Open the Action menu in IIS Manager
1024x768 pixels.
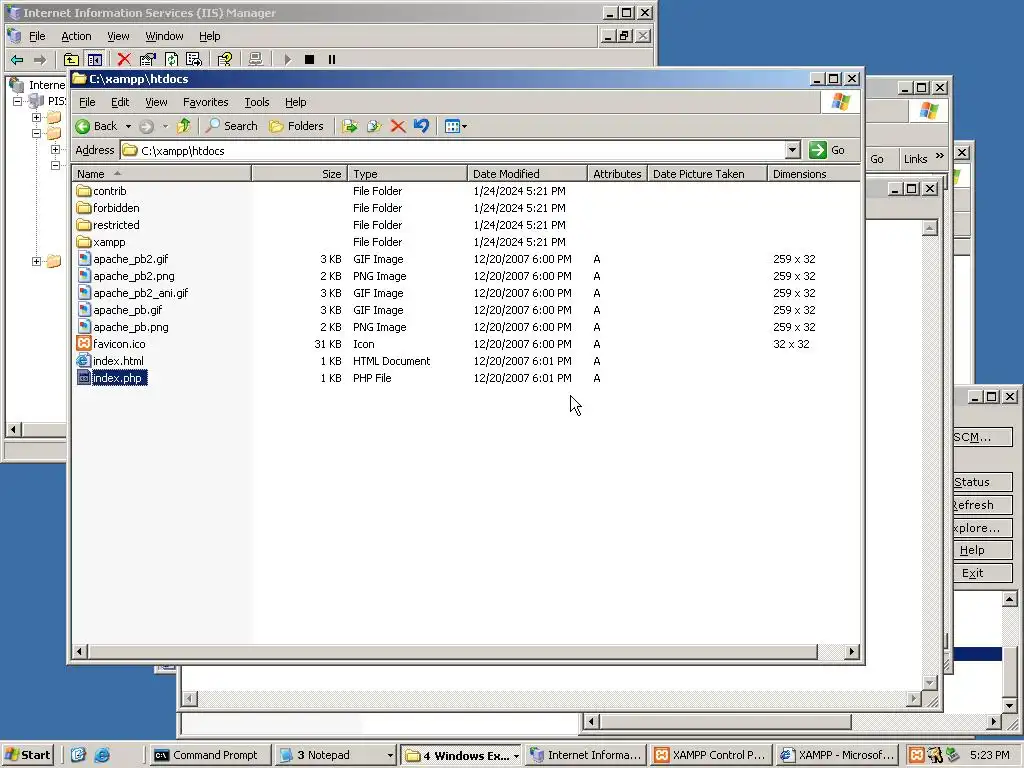click(76, 36)
